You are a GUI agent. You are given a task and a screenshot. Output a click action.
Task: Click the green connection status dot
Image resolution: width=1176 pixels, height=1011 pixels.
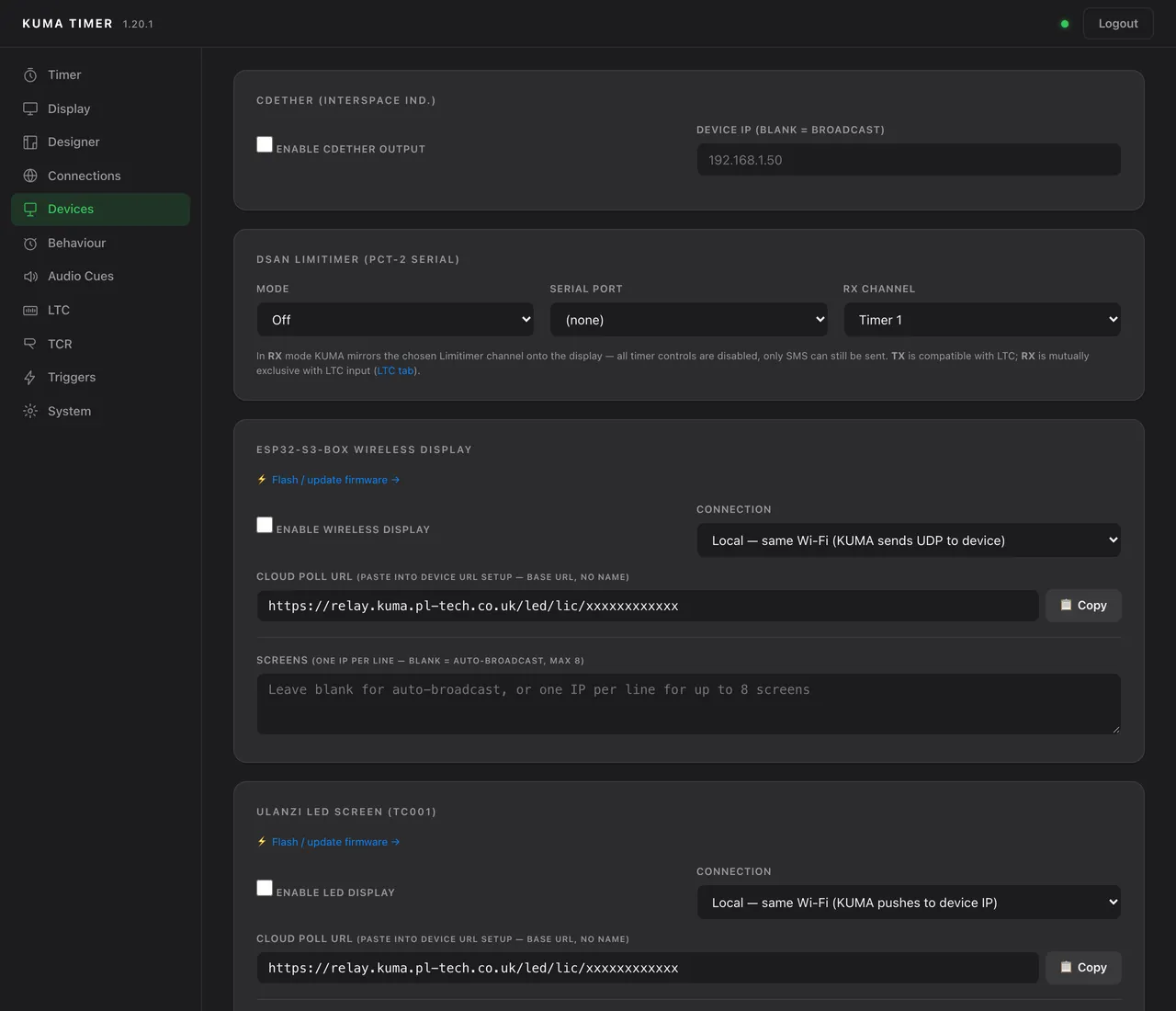1065,24
